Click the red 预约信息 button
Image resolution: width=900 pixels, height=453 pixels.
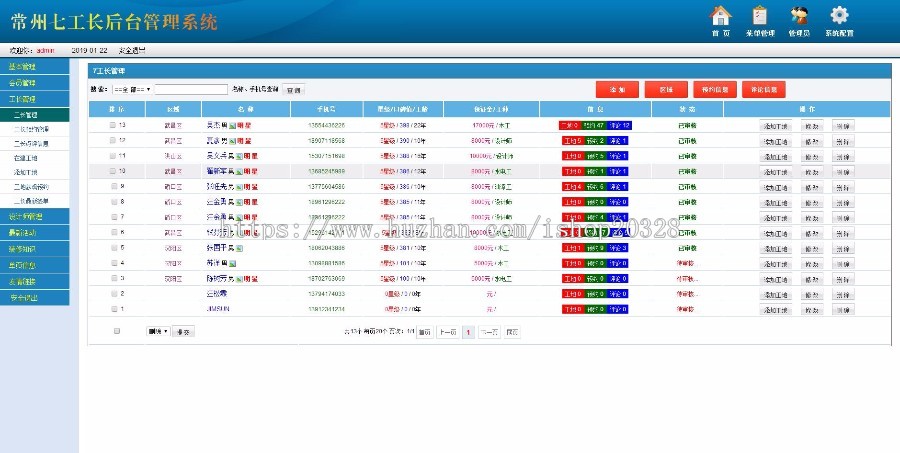coord(715,90)
